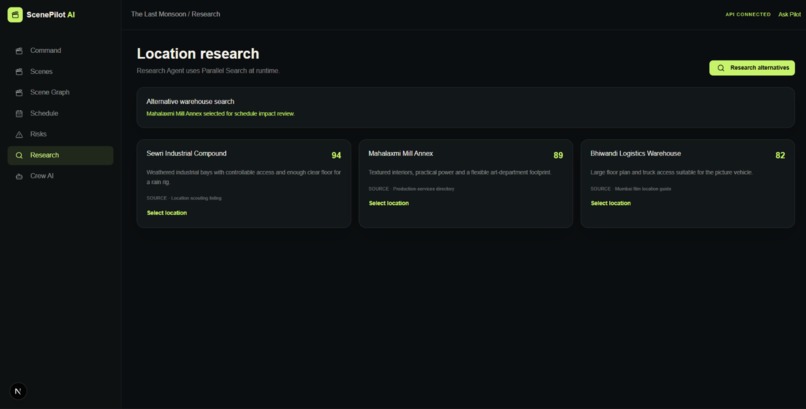This screenshot has height=409, width=806.
Task: Click the SOURCE line on Mahalaxmi card
Action: point(411,189)
